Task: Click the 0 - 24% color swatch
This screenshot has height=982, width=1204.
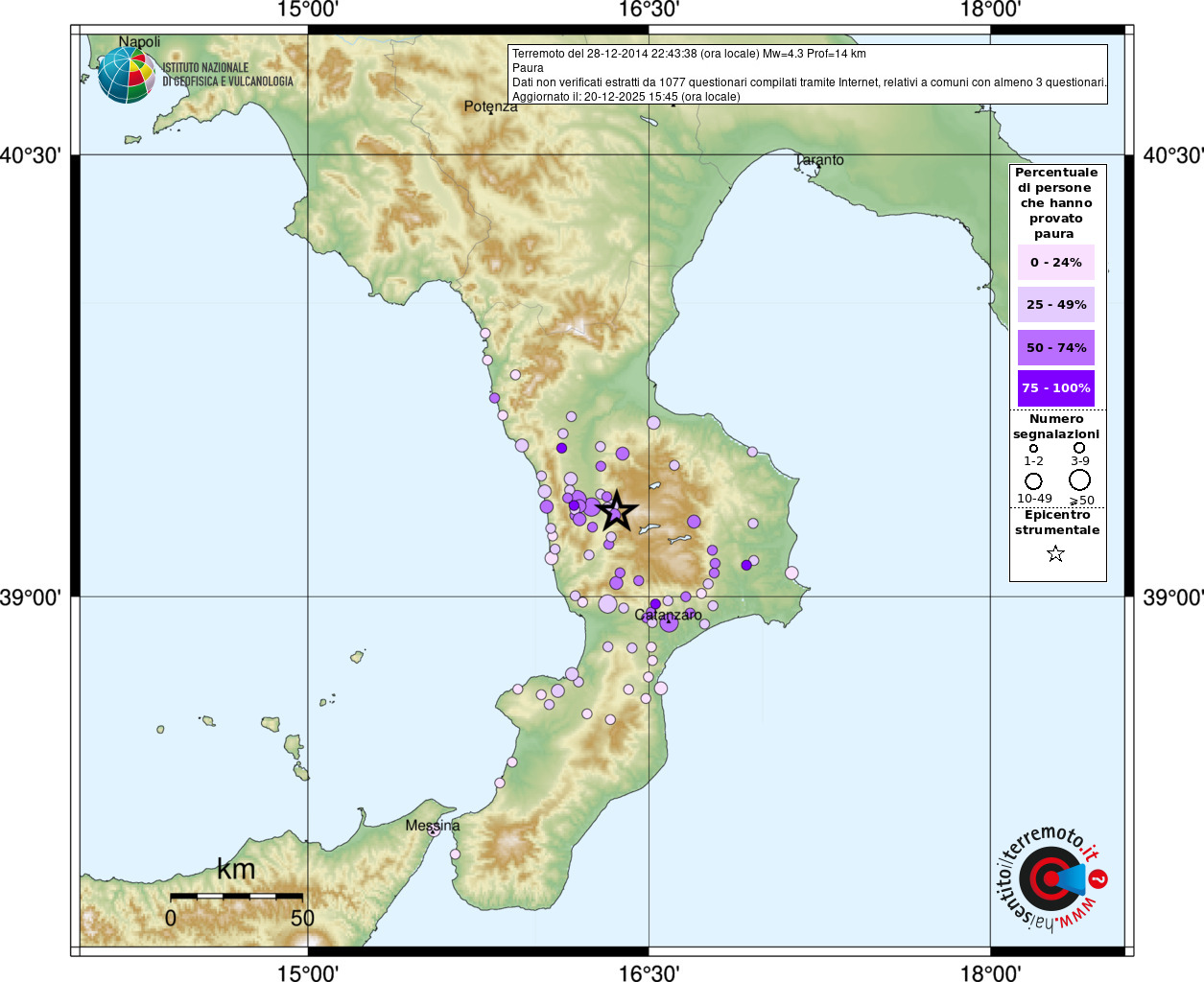Action: click(1055, 262)
